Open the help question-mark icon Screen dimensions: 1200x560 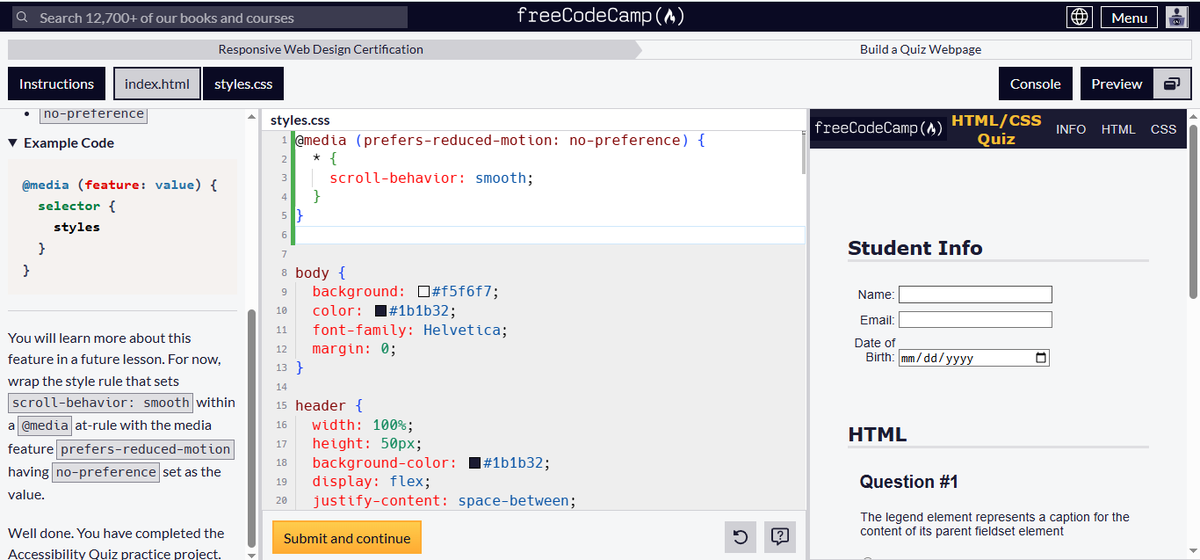(780, 538)
